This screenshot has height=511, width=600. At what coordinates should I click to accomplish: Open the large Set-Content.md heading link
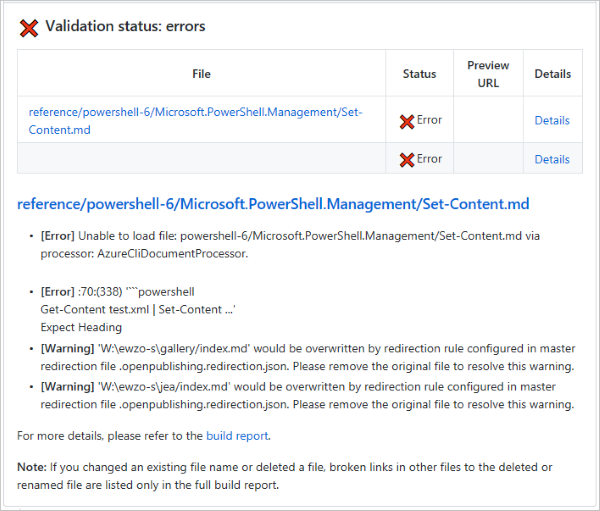(273, 204)
